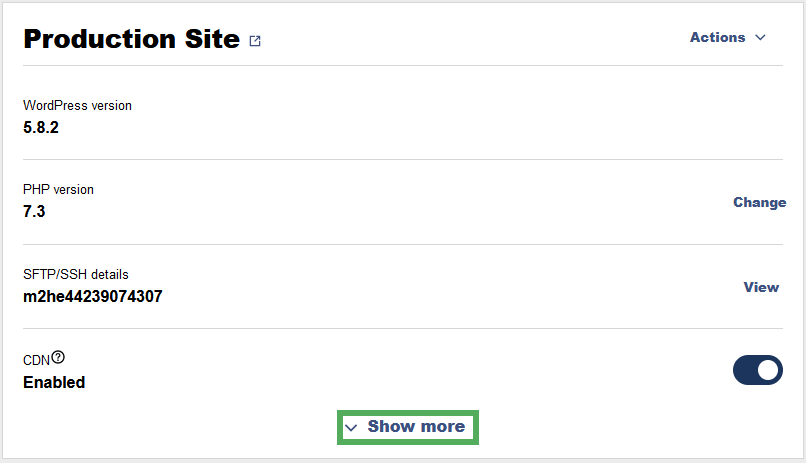Click the SFTP/SSH details label
Image resolution: width=806 pixels, height=463 pixels.
click(76, 274)
